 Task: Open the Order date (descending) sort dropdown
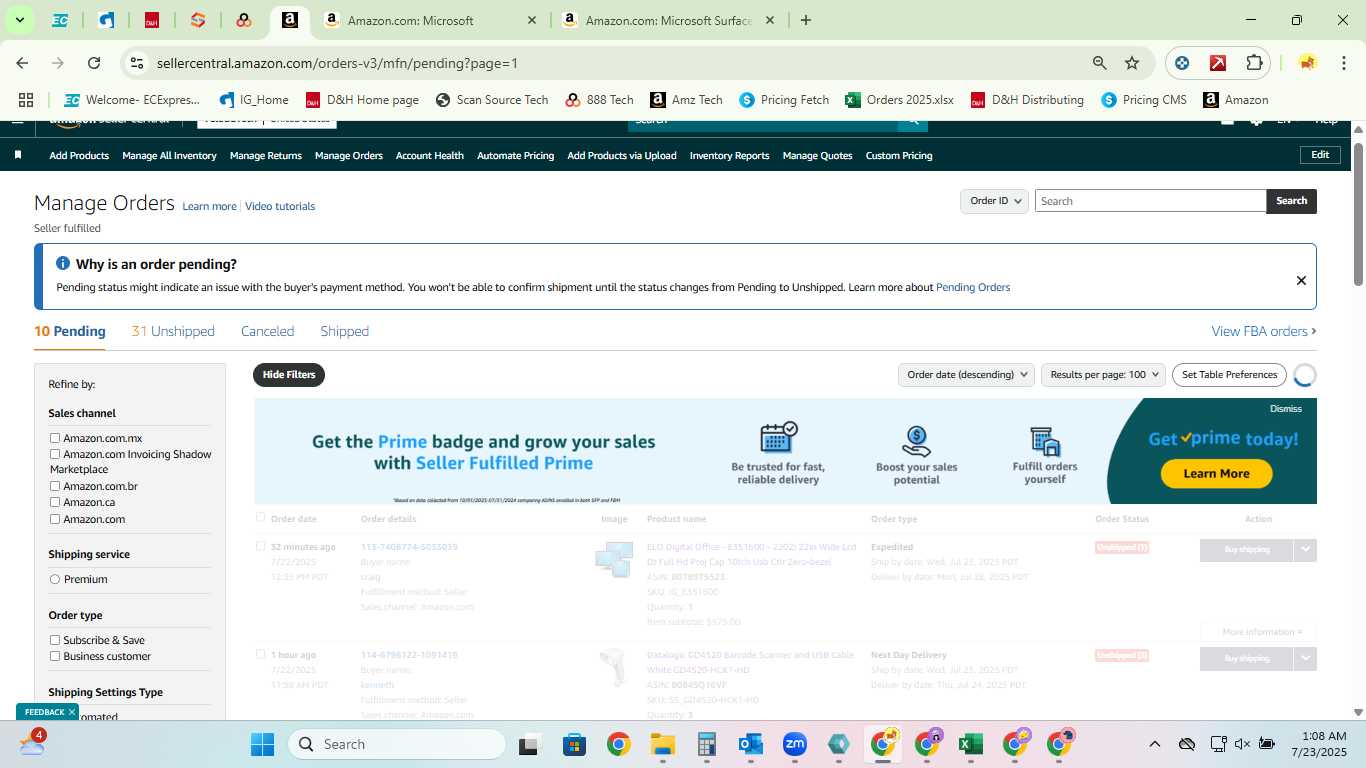click(x=967, y=375)
